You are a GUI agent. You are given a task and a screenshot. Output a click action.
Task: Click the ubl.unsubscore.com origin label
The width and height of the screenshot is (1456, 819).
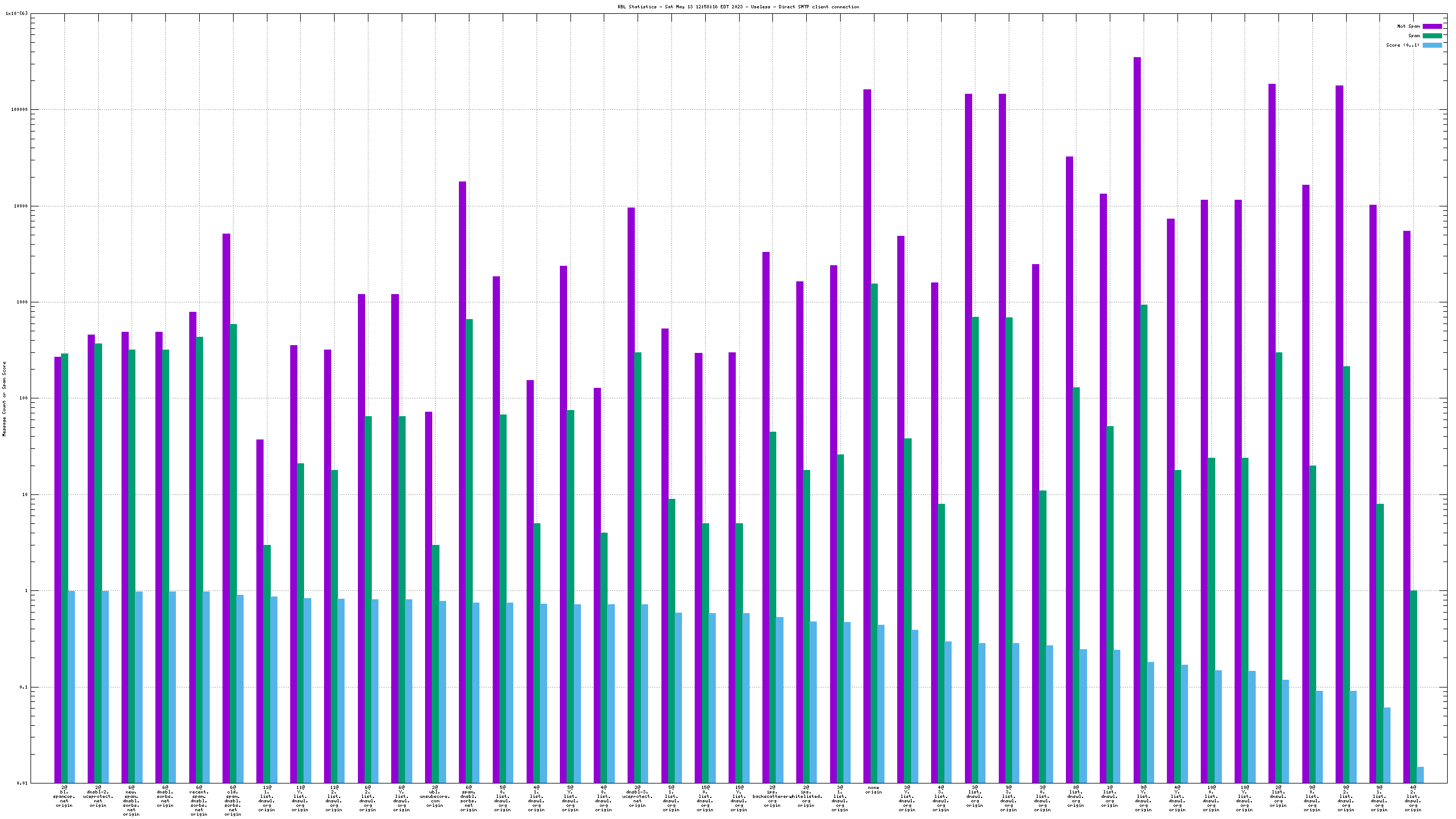(434, 796)
